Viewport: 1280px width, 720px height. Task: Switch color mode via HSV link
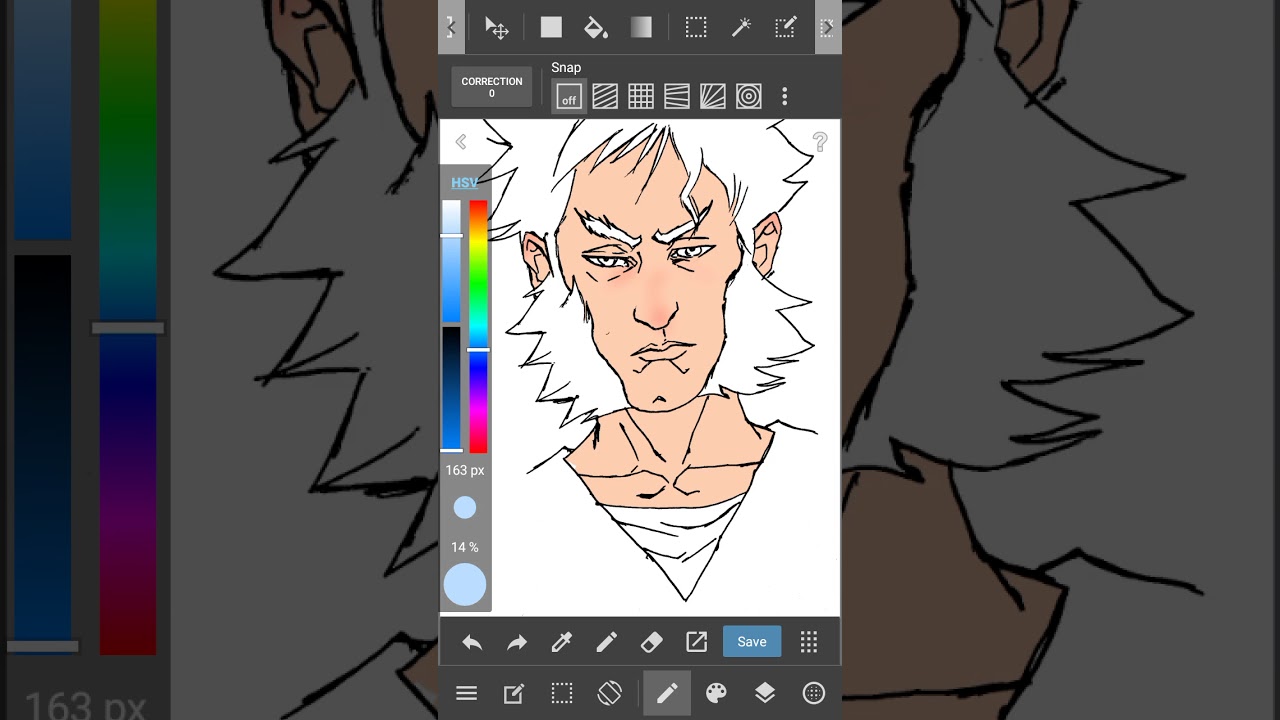464,182
